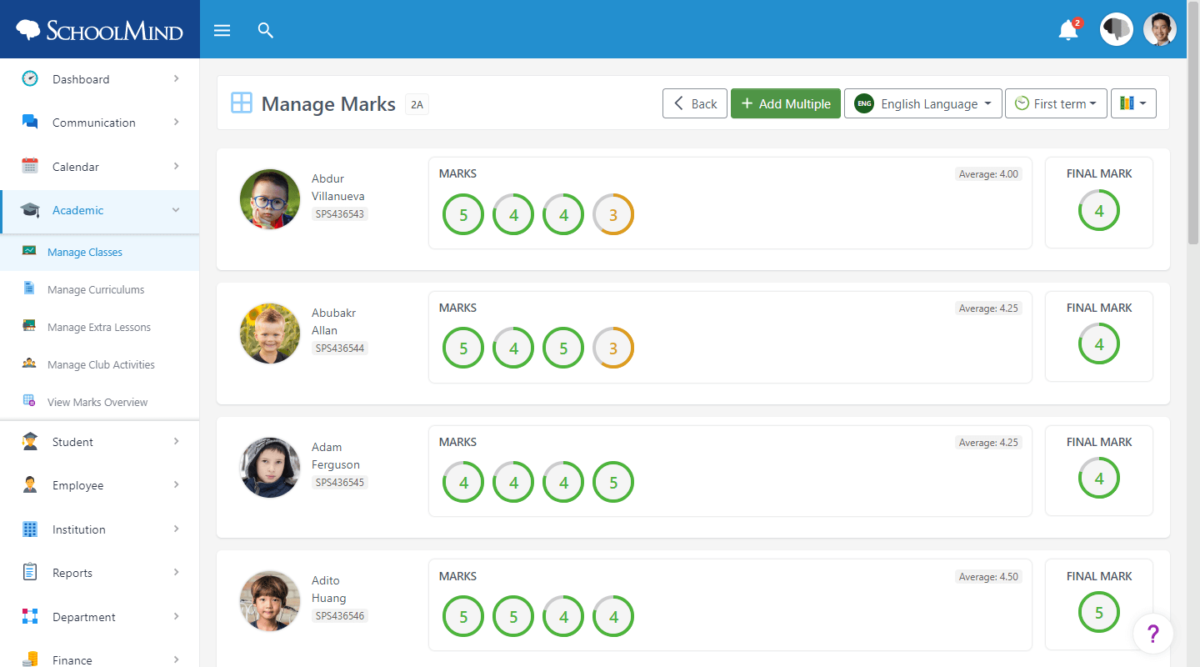Click Adito Huang's final mark 5

[x=1099, y=612]
